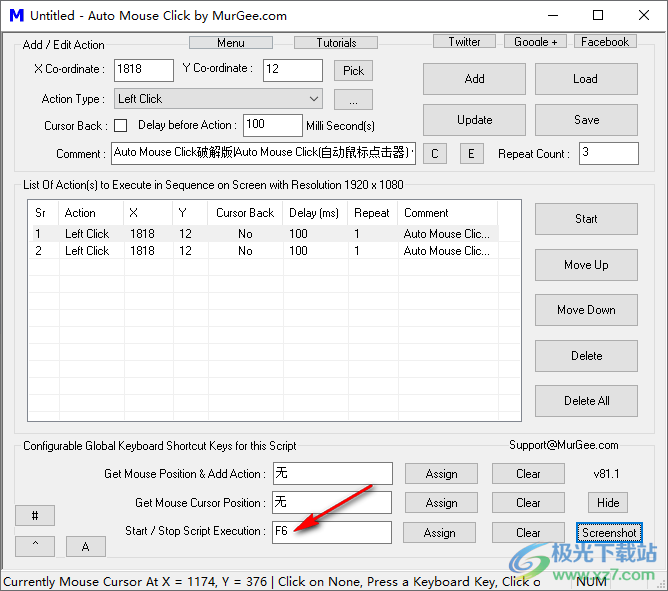
Task: Click Comment cell of row 2
Action: click(447, 251)
